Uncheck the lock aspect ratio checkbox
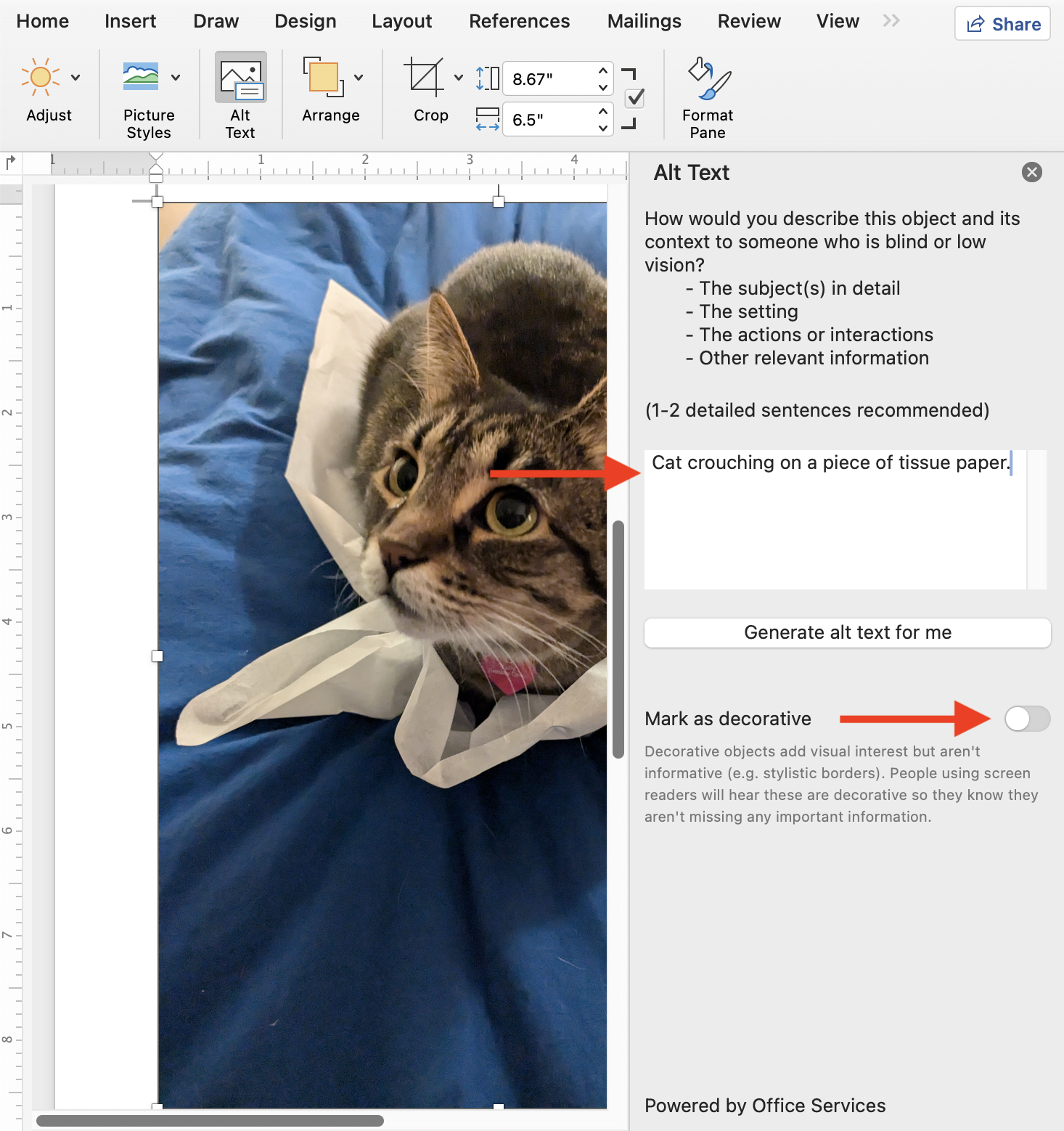This screenshot has height=1131, width=1064. pos(634,98)
